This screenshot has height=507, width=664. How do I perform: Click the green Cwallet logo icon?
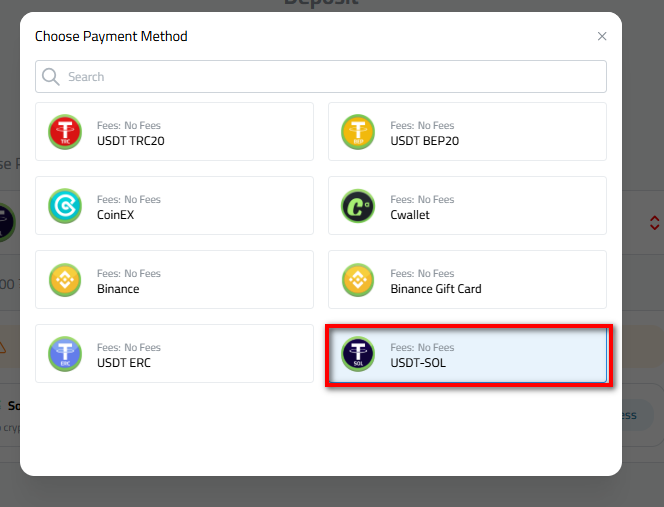pos(358,206)
